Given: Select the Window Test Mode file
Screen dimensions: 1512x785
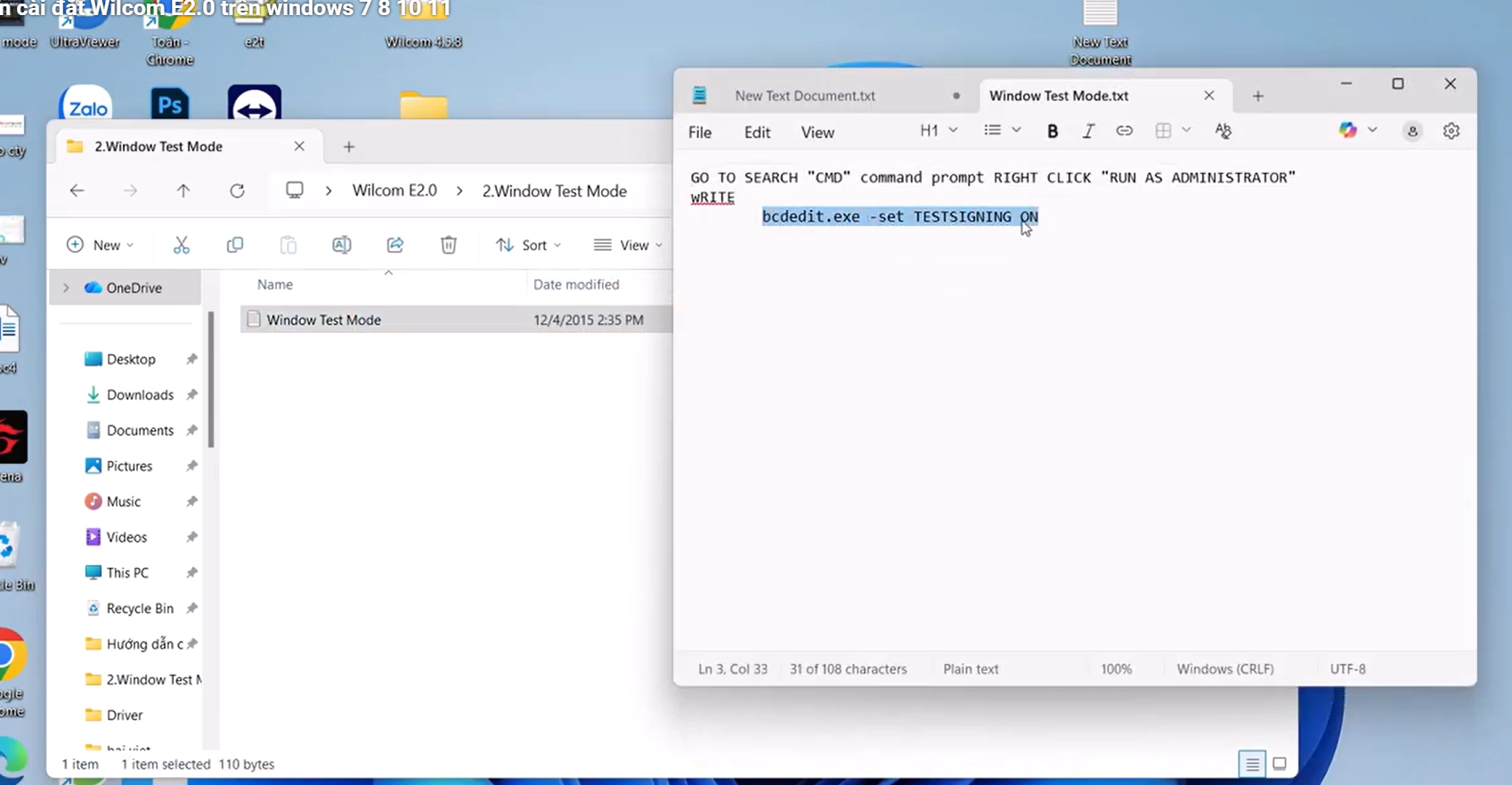Looking at the screenshot, I should (x=324, y=320).
